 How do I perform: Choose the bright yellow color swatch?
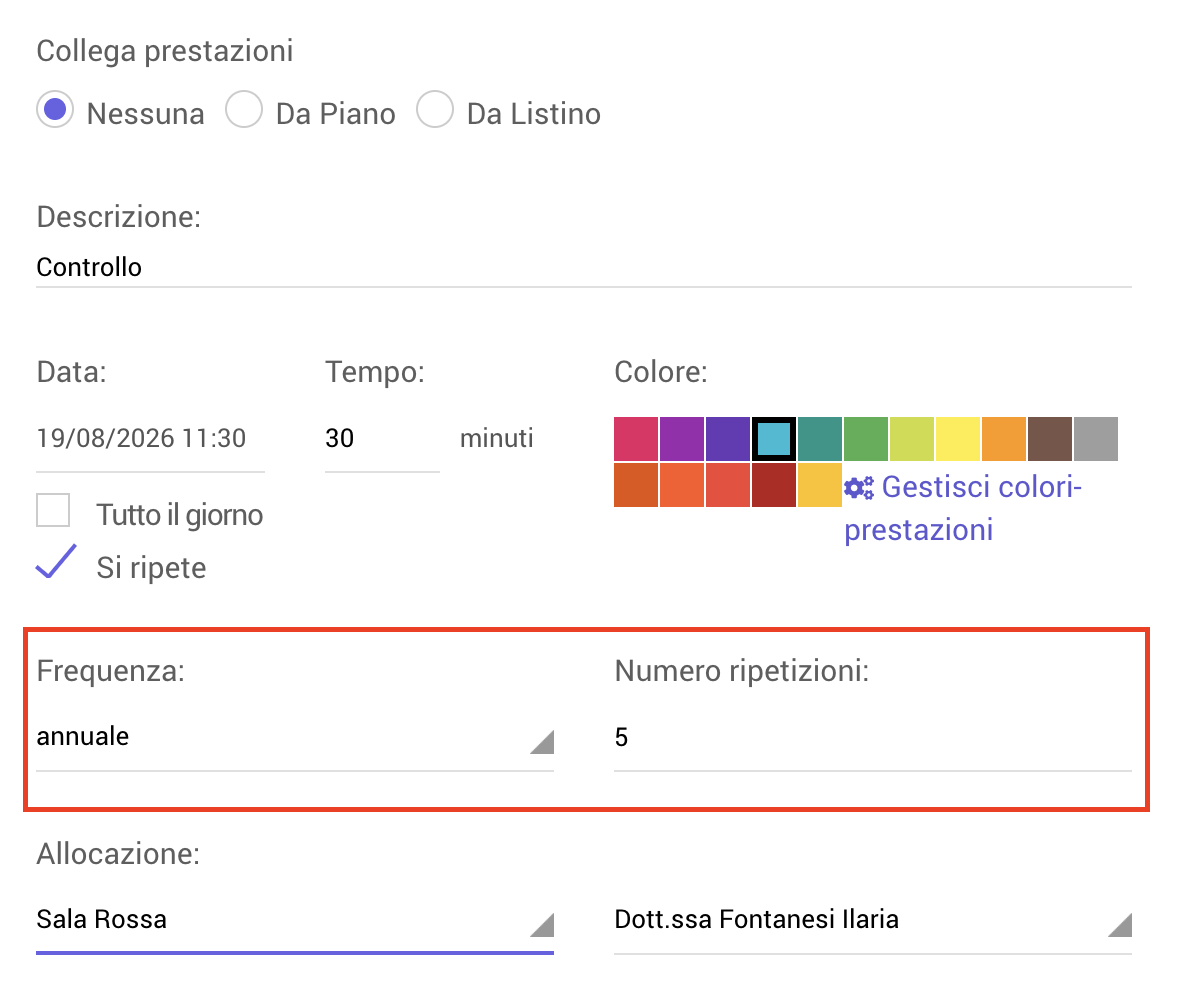tap(958, 439)
